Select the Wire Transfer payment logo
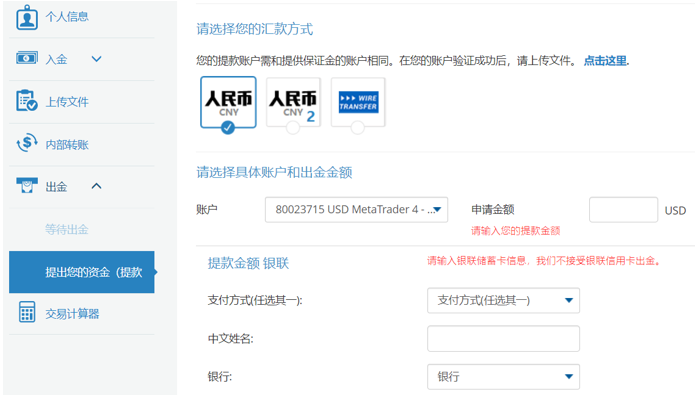The width and height of the screenshot is (695, 403). (x=357, y=100)
